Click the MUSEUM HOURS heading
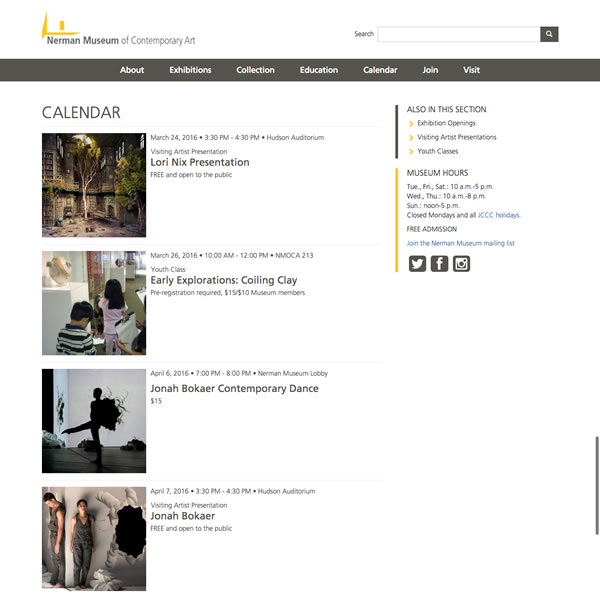 (x=437, y=173)
